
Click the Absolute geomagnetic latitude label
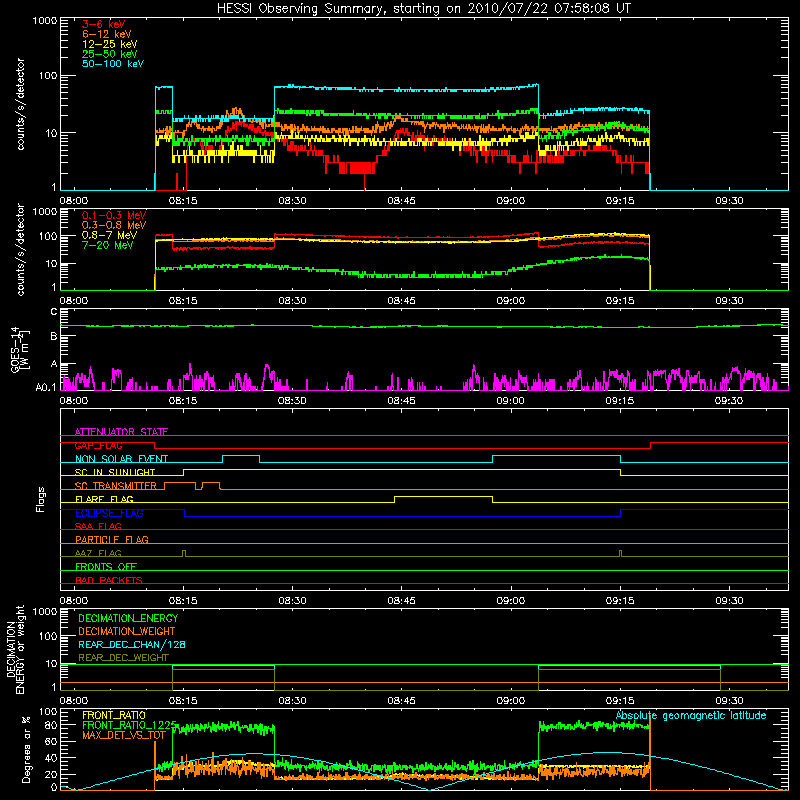click(691, 715)
